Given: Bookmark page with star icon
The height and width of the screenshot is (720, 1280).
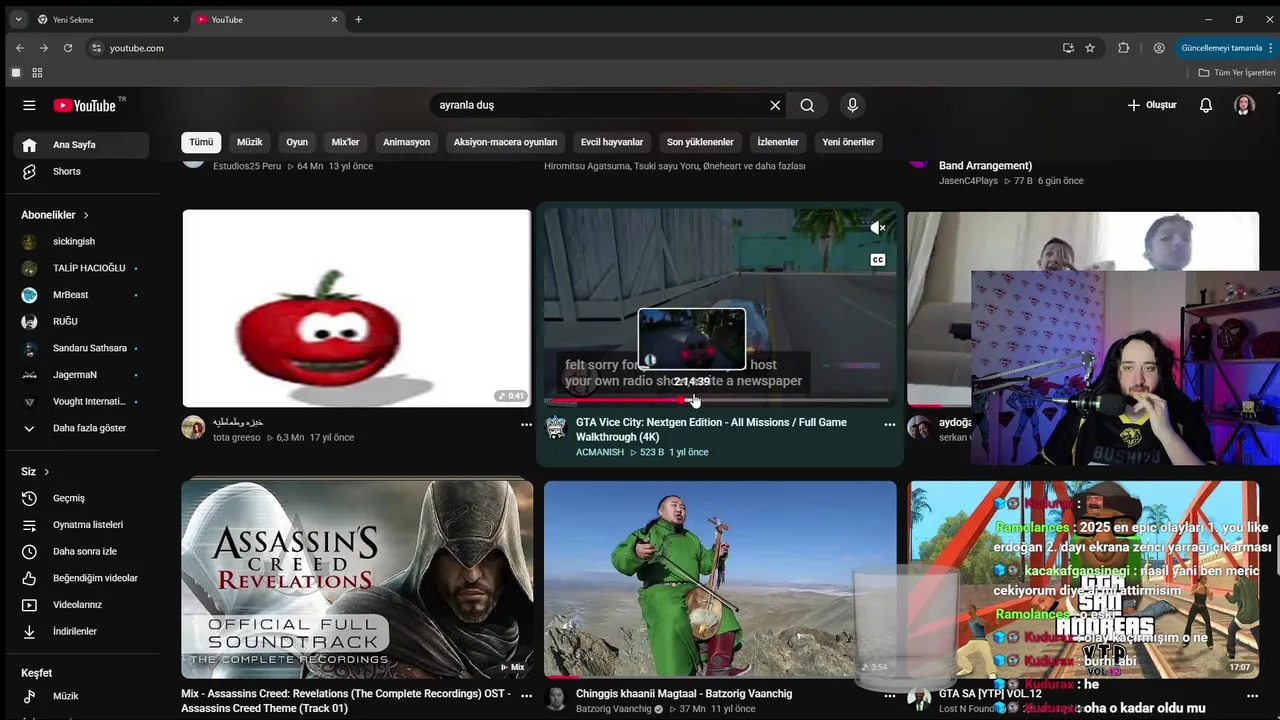Looking at the screenshot, I should coord(1090,48).
